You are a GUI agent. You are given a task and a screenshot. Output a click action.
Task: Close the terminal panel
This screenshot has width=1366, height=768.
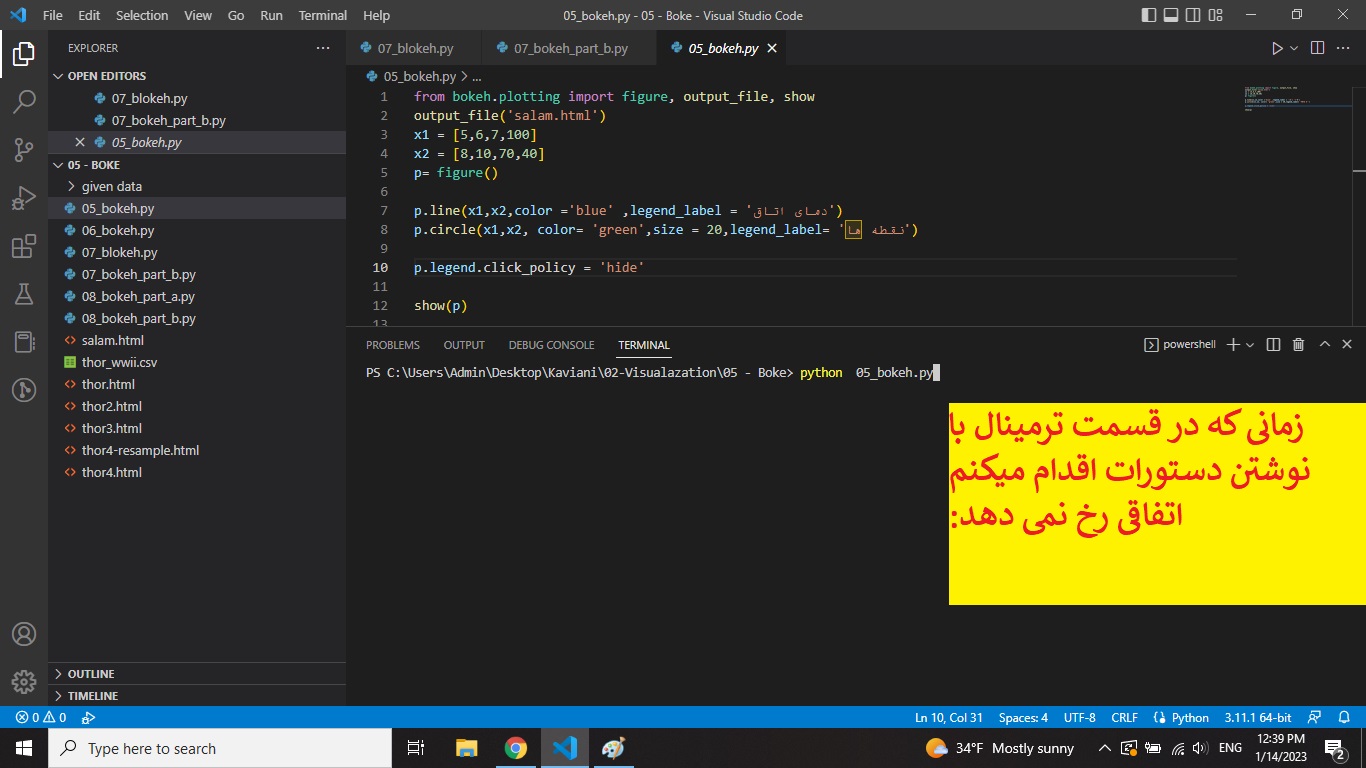click(x=1347, y=344)
